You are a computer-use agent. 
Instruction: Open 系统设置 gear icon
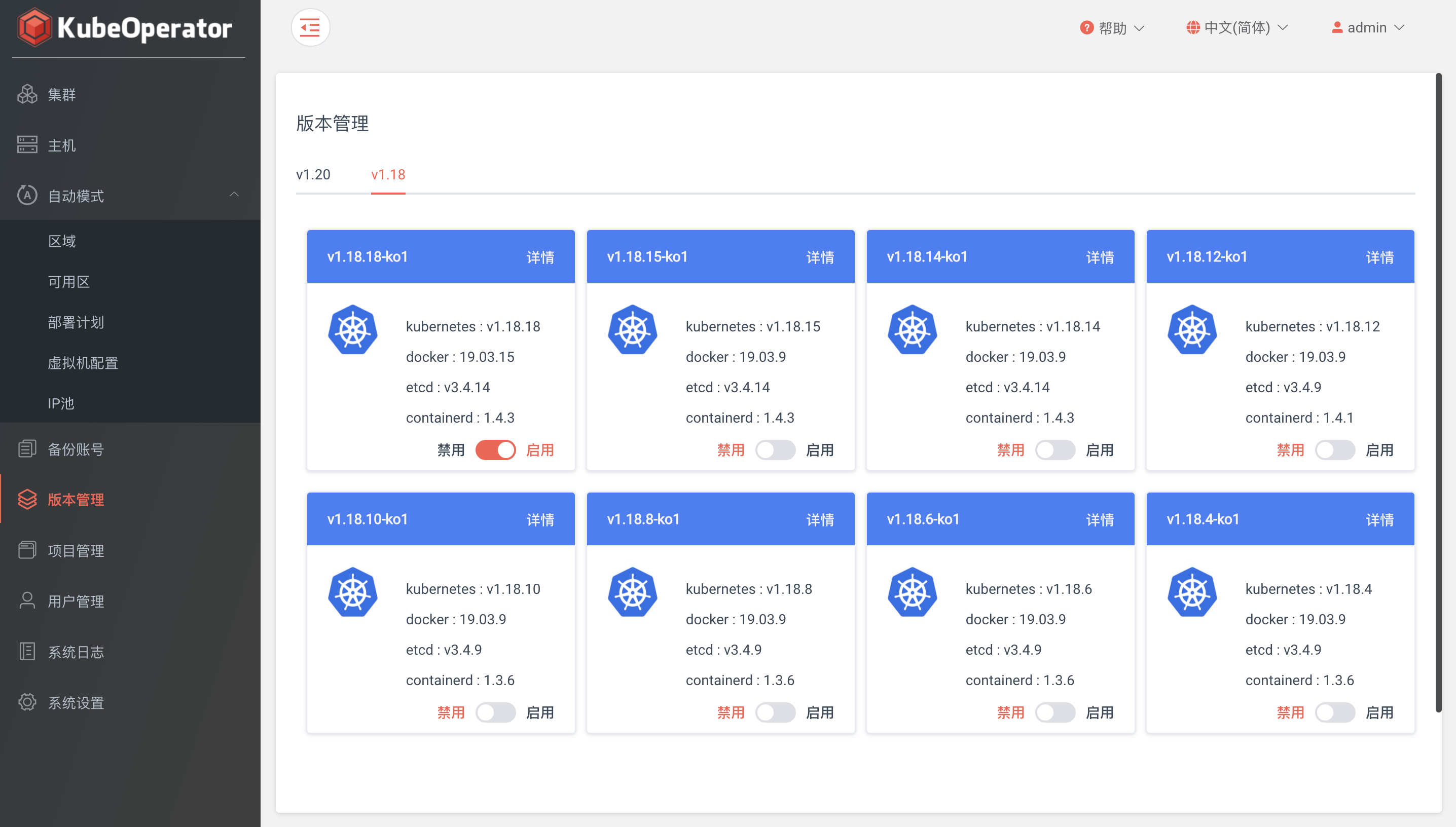pyautogui.click(x=27, y=702)
